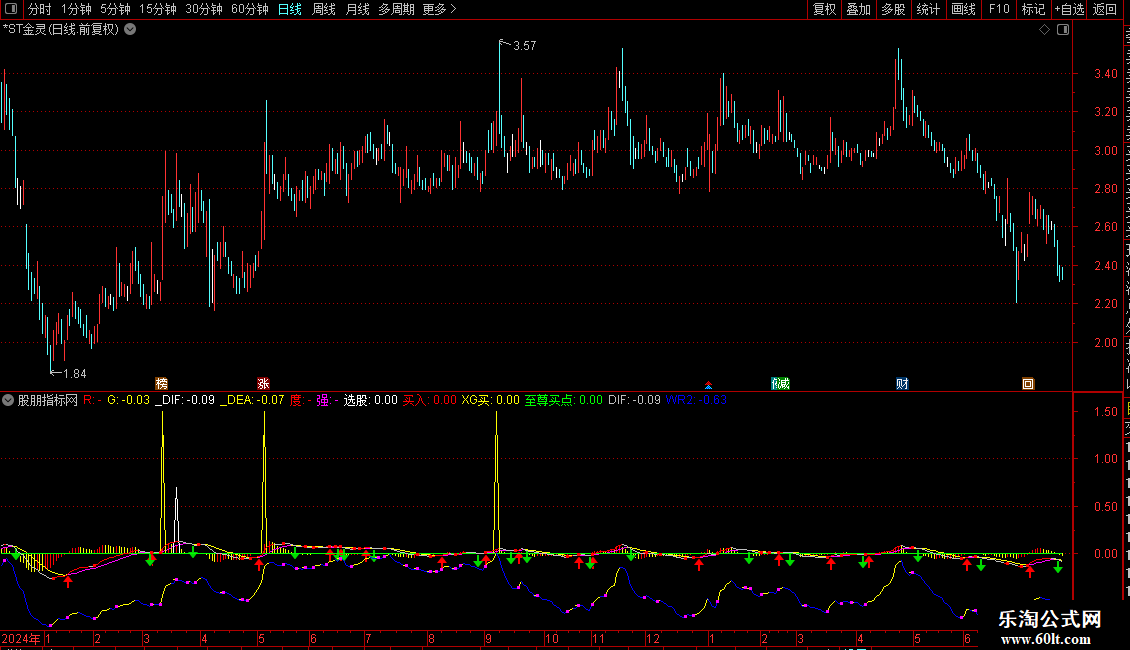Viewport: 1130px width, 650px height.
Task: Click the small double-arrow marker icon
Action: tap(708, 385)
